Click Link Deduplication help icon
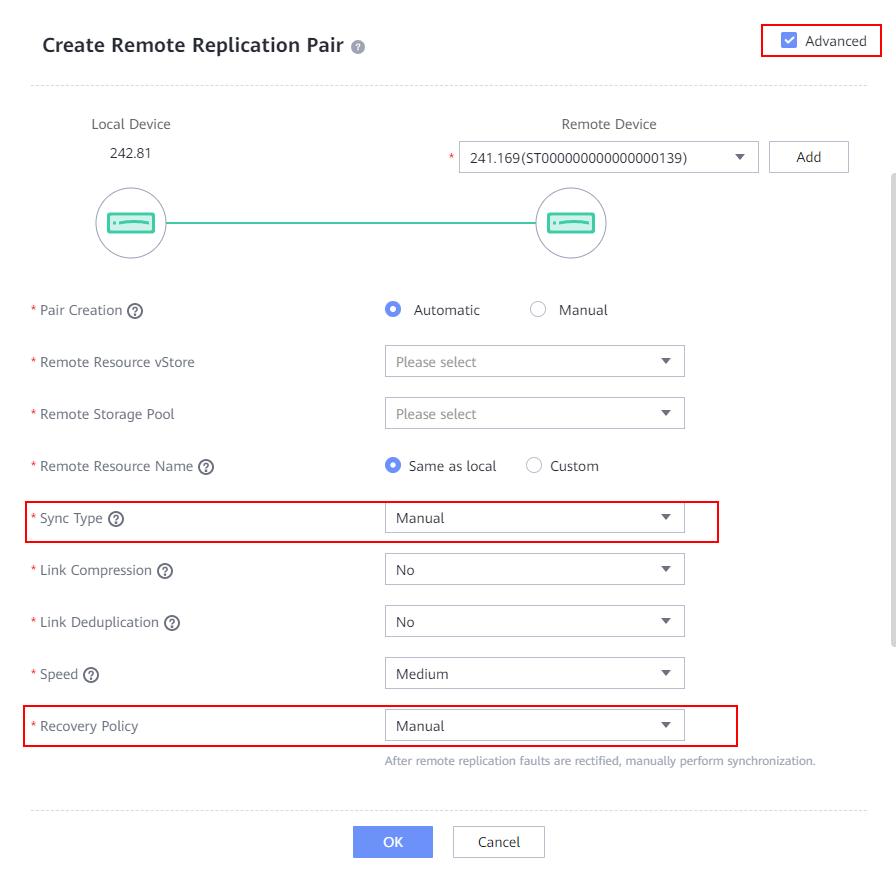Screen dimensions: 896x871 172,623
